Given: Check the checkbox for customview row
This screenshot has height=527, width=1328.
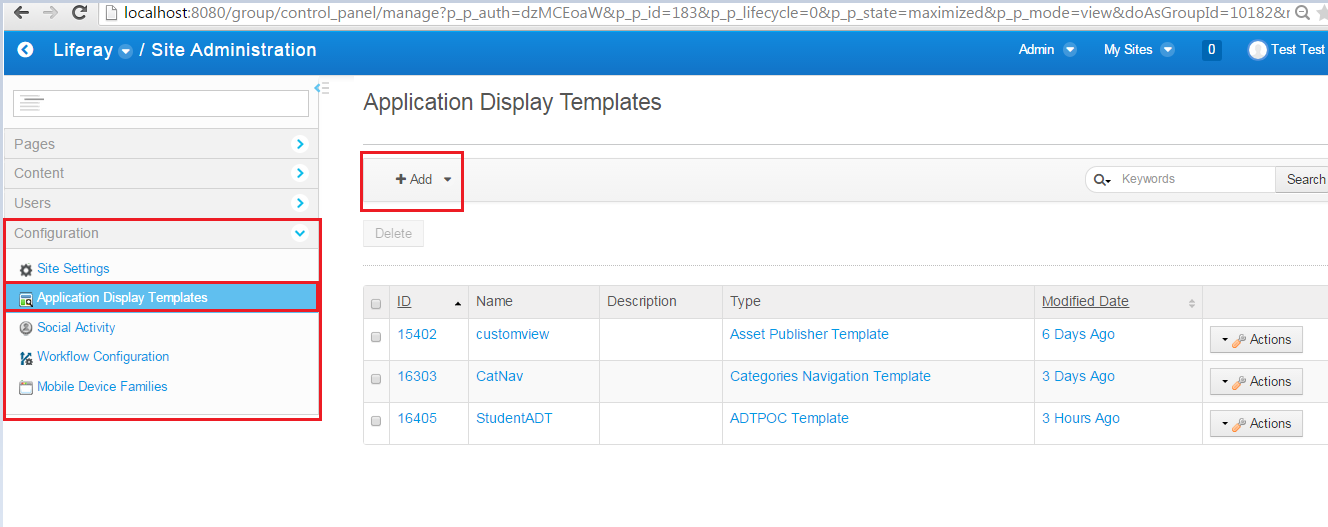Looking at the screenshot, I should pyautogui.click(x=376, y=338).
